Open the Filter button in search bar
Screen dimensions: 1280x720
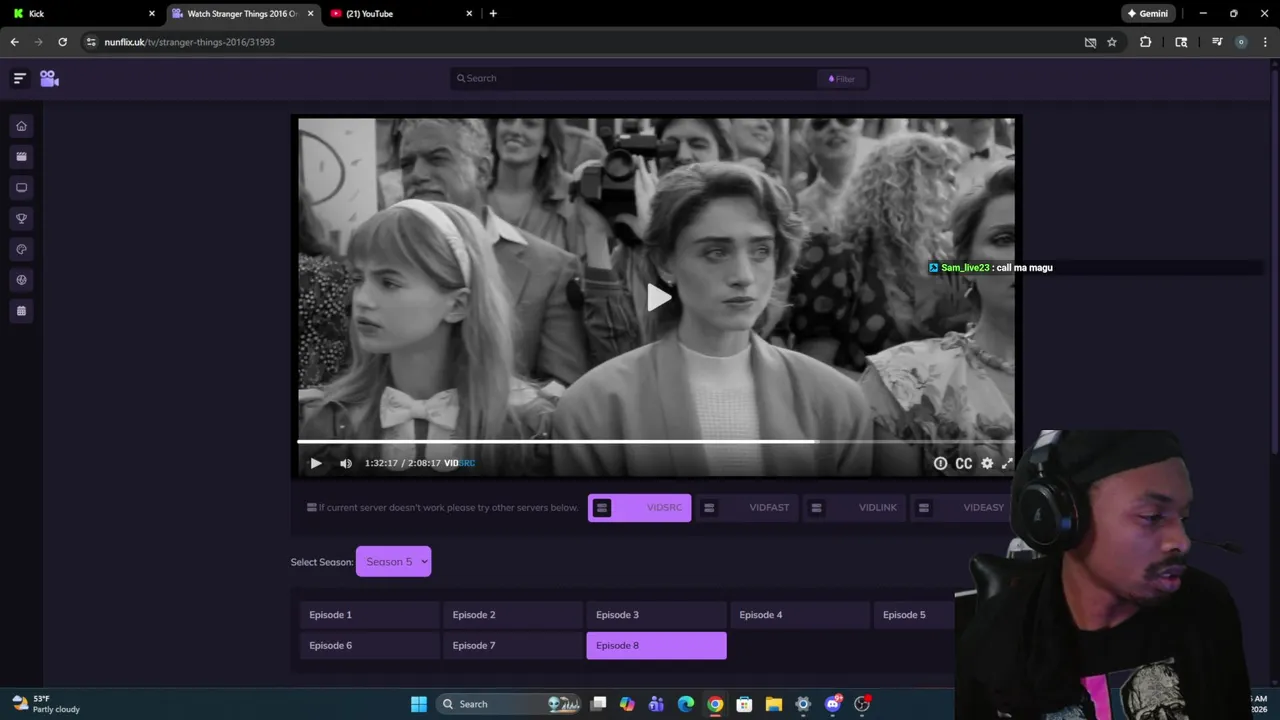[x=842, y=78]
